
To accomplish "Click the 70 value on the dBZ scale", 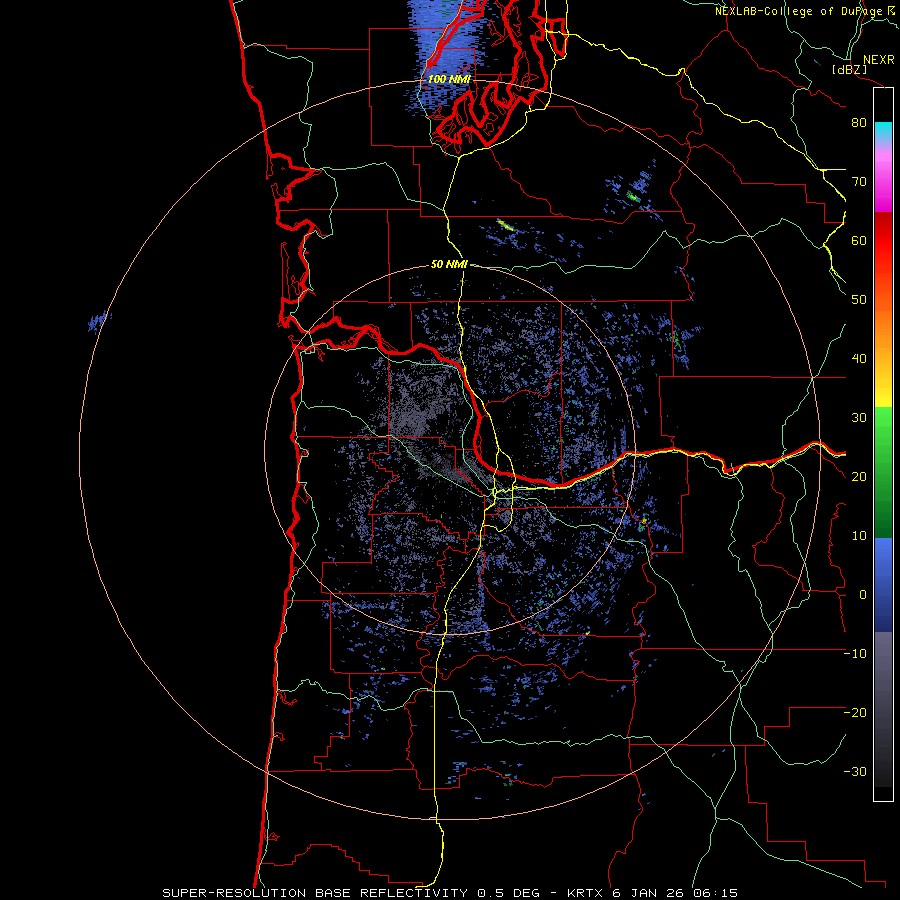I will [x=859, y=182].
